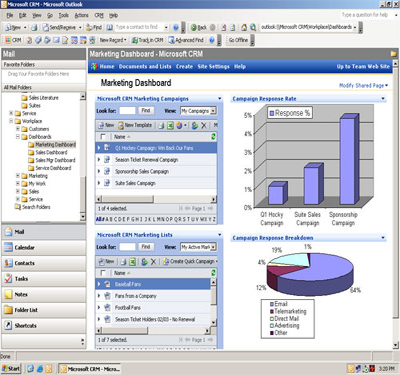Toggle select-all checkbox in campaigns list
The height and width of the screenshot is (375, 400).
[103, 137]
